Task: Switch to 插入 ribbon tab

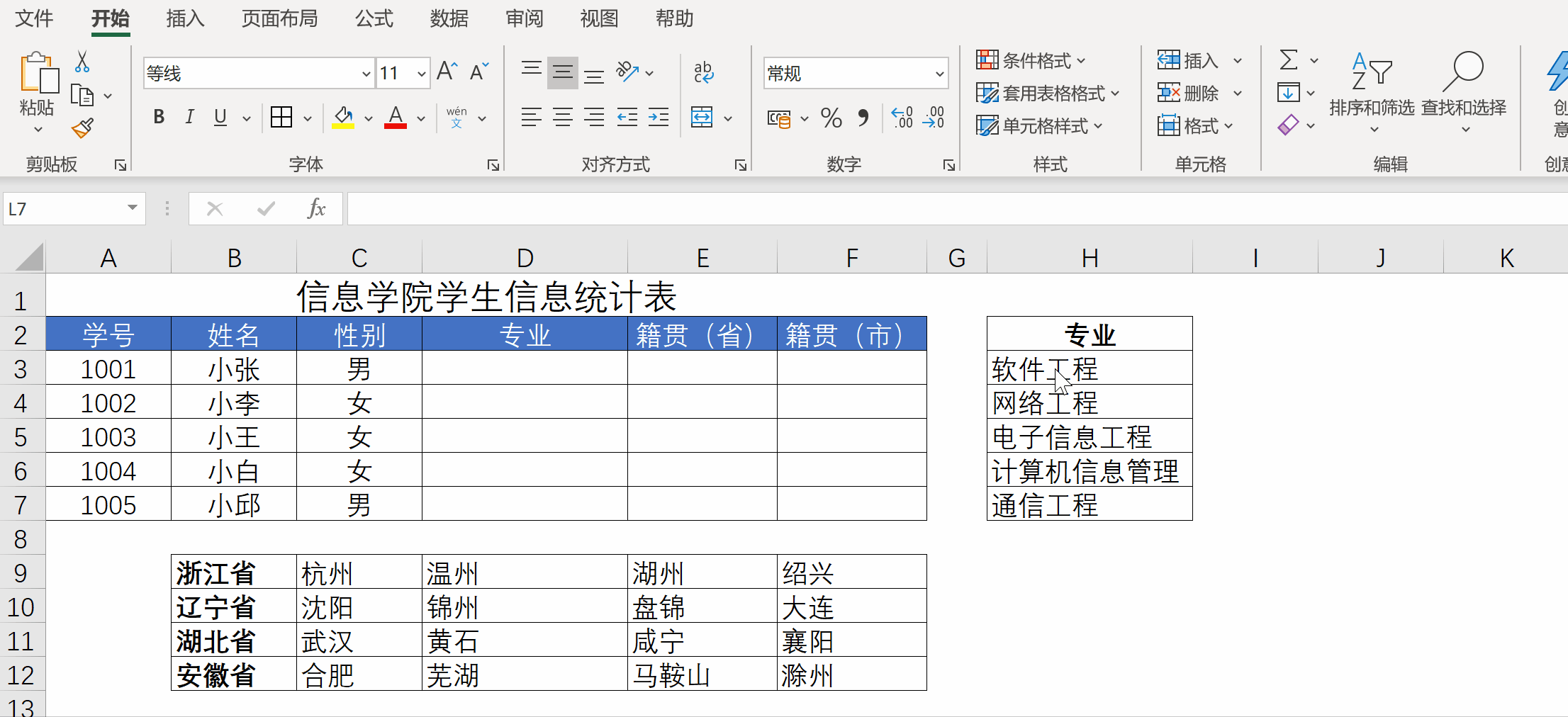Action: pyautogui.click(x=185, y=18)
